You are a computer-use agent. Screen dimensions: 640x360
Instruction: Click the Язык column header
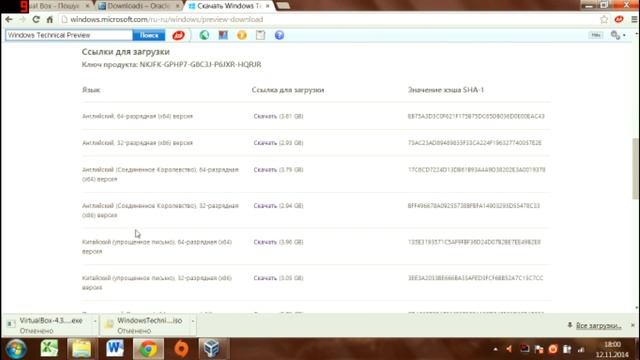(91, 90)
